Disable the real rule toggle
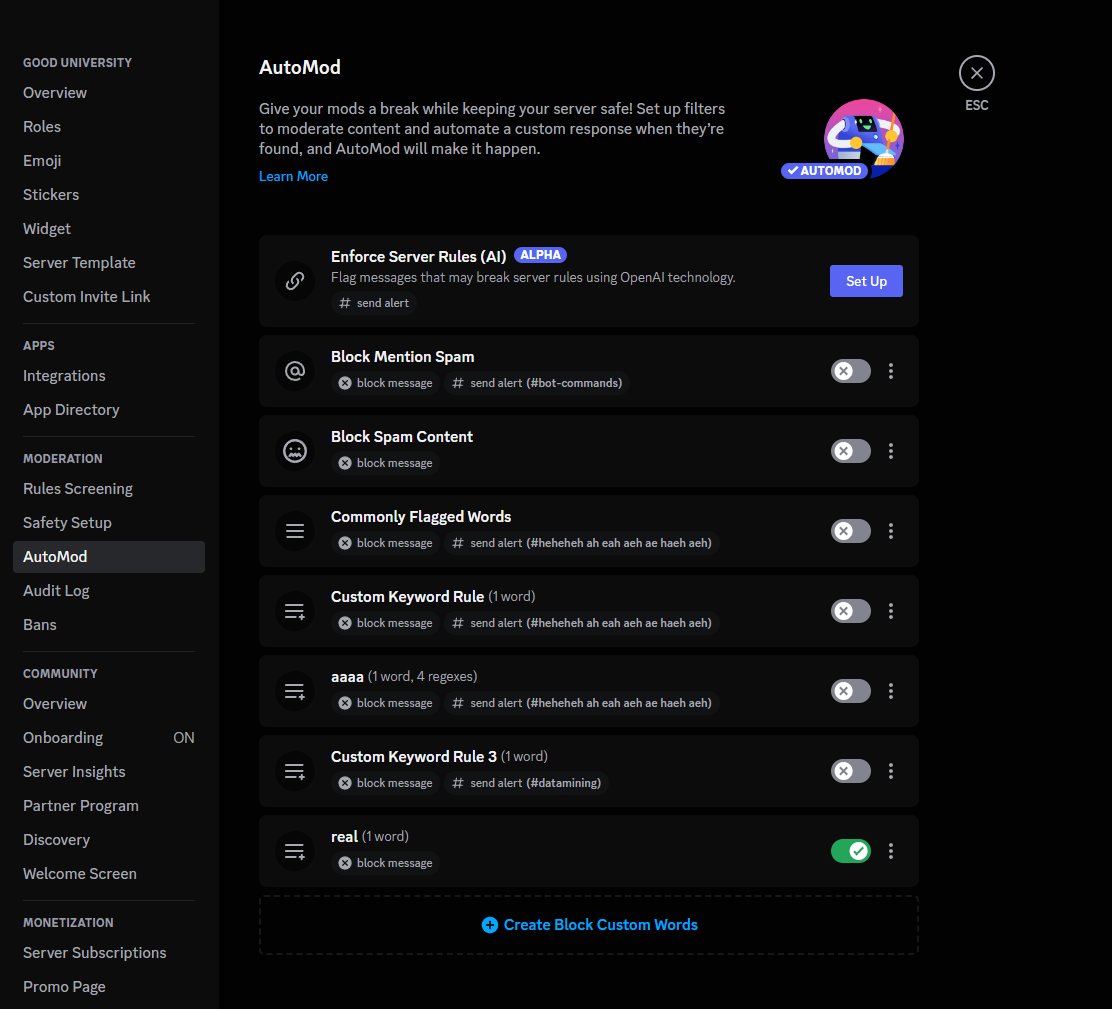1112x1009 pixels. 850,851
